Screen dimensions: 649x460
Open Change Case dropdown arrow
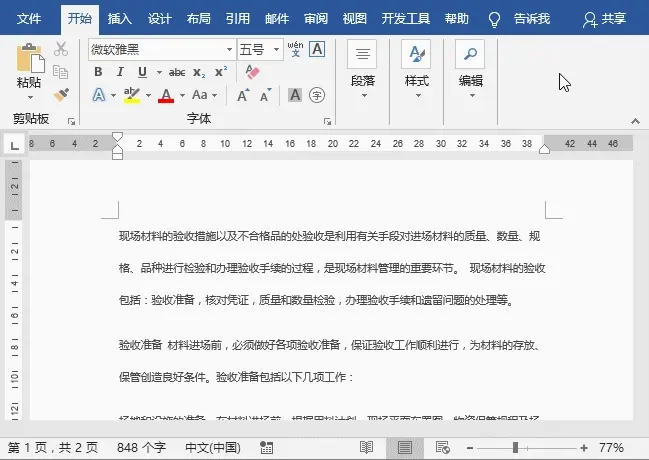pos(214,96)
